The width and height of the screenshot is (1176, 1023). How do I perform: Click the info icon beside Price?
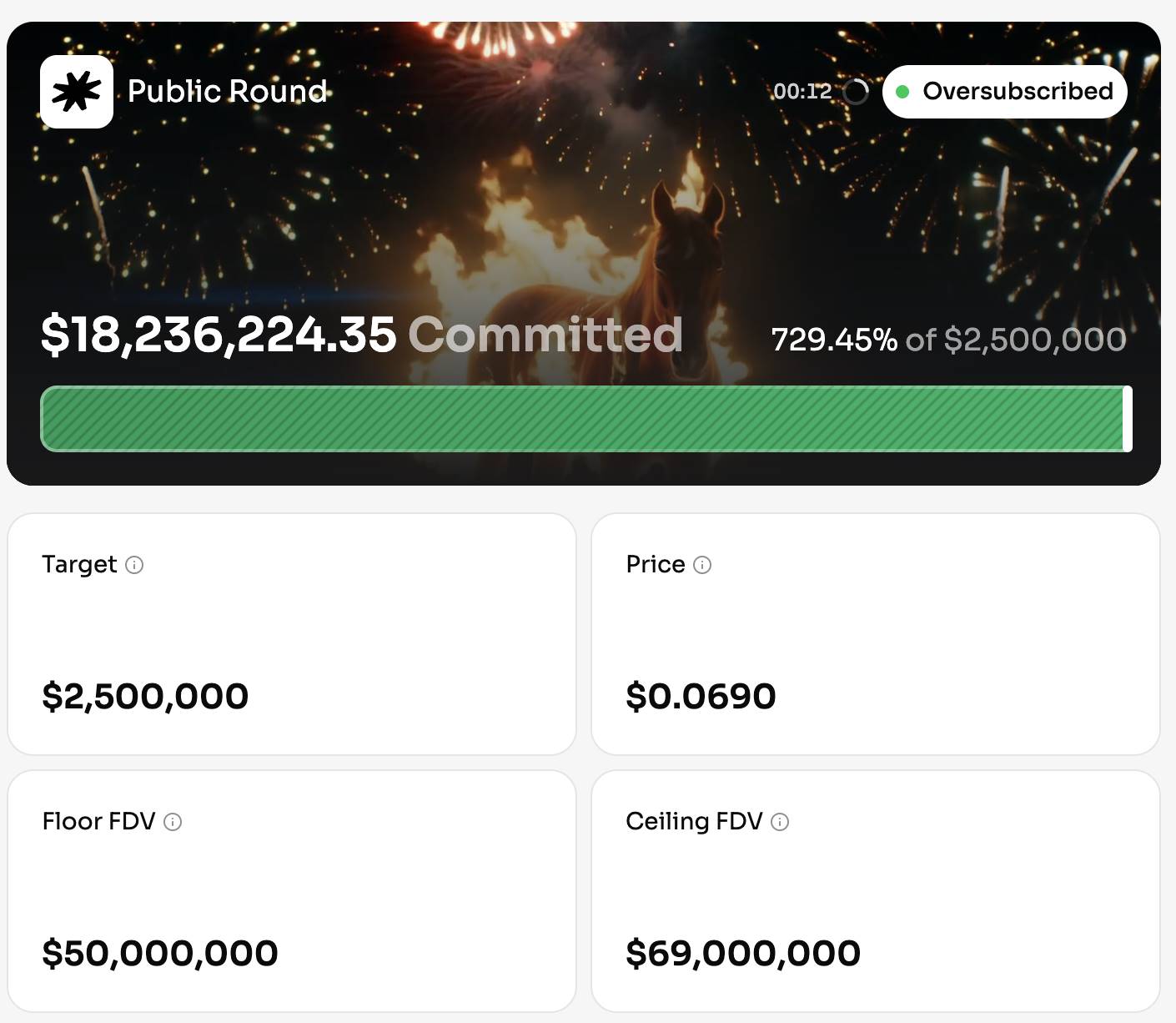tap(702, 565)
